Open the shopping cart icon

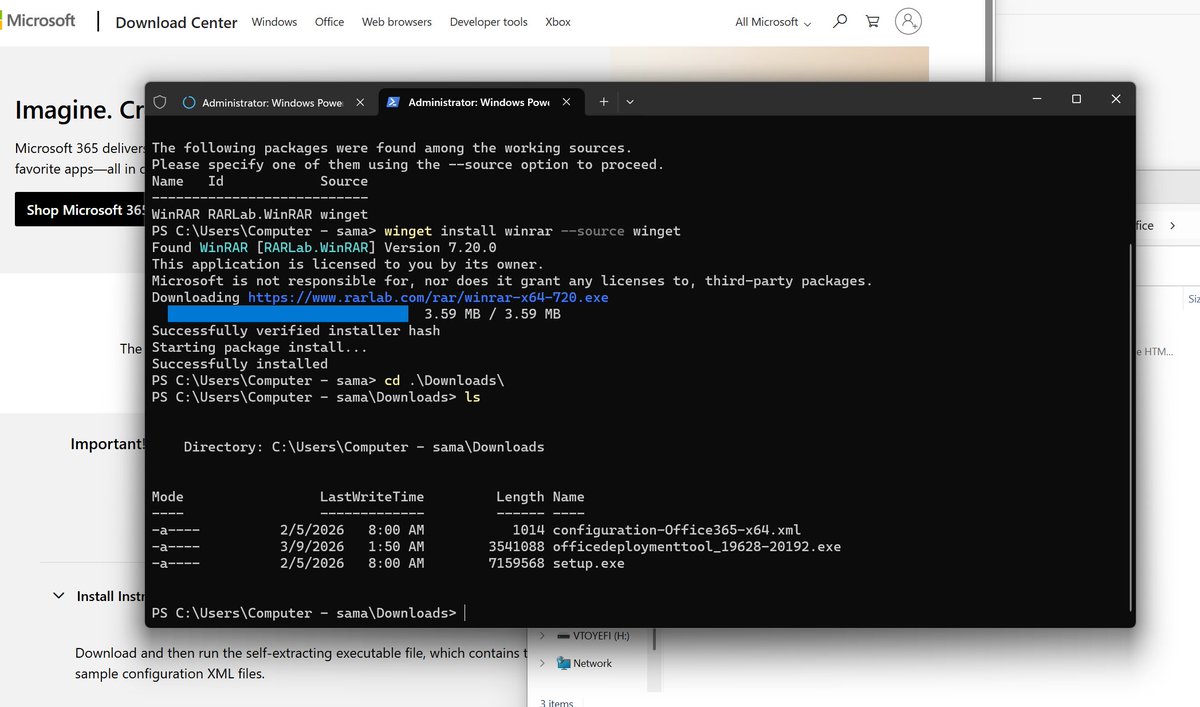[x=872, y=21]
